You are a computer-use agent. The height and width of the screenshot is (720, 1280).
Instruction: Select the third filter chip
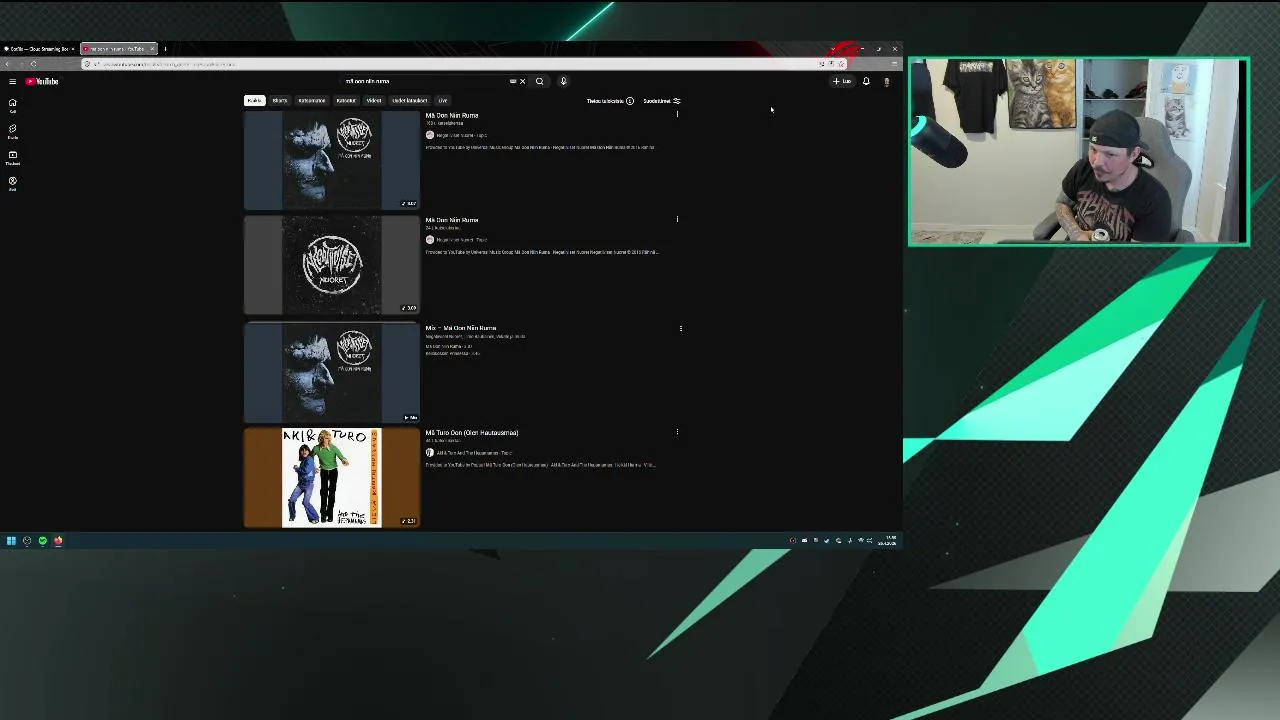point(312,100)
